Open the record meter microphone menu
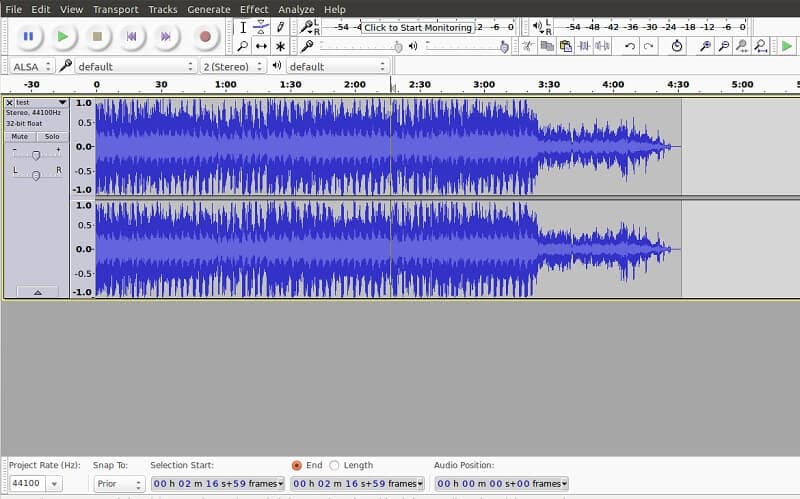The width and height of the screenshot is (800, 499). [x=308, y=27]
